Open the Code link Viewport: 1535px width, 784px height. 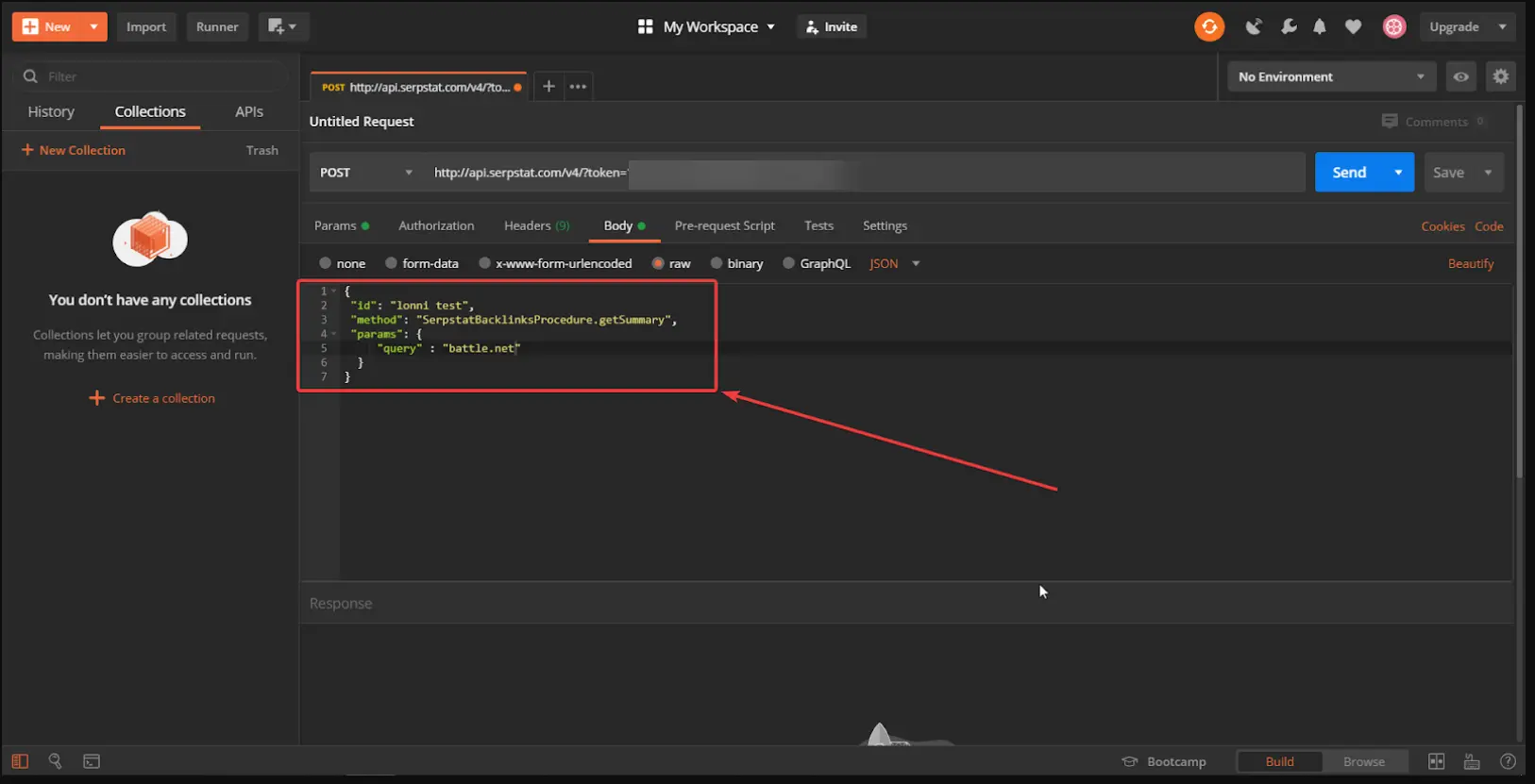click(x=1489, y=226)
